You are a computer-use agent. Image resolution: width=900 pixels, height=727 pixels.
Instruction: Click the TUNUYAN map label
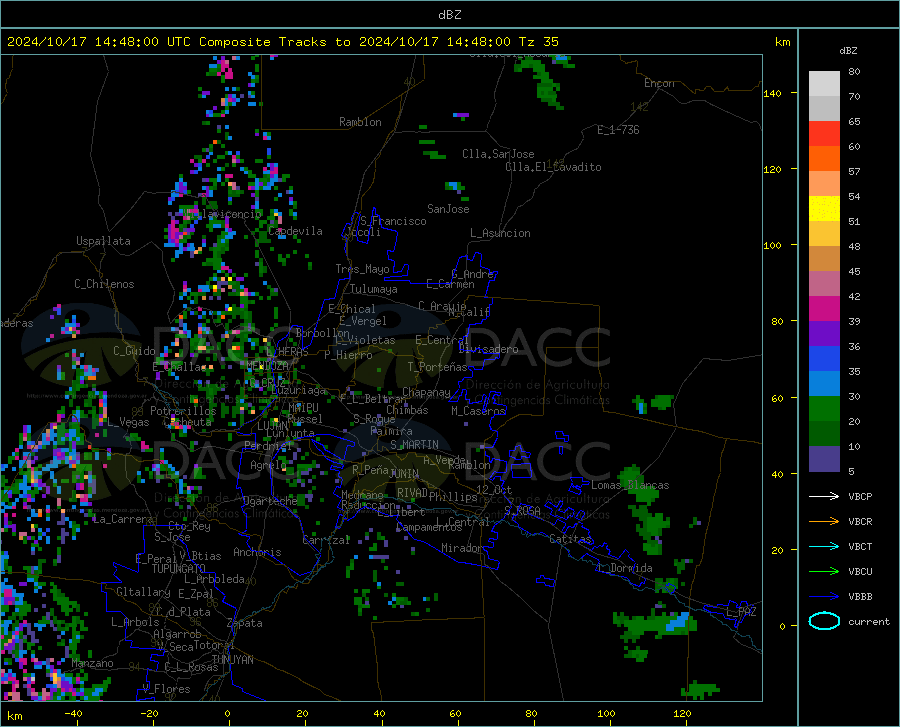point(232,660)
